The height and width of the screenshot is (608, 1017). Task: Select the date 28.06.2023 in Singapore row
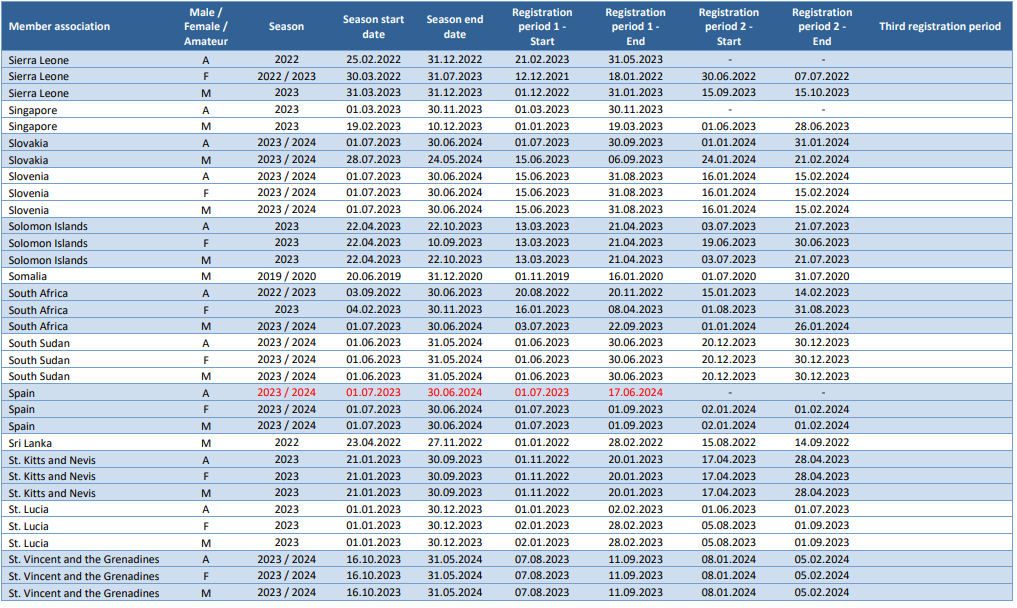[x=822, y=127]
